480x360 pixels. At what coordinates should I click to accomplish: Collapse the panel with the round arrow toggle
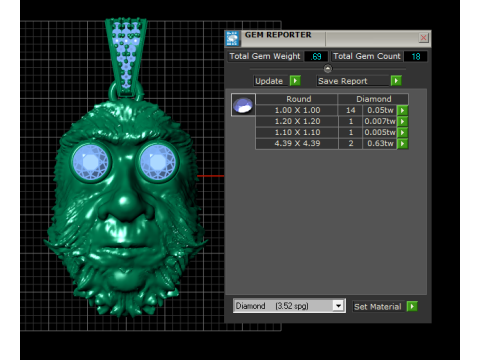328,69
